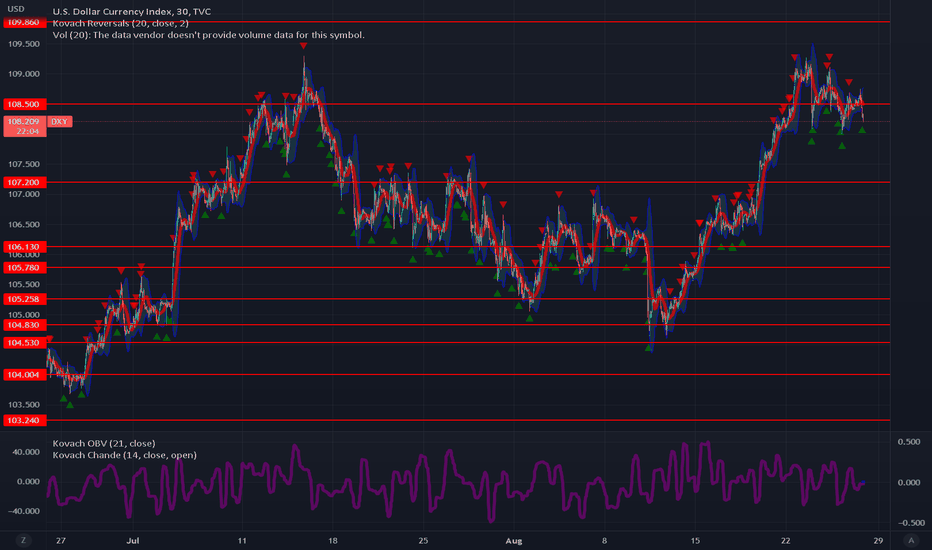The height and width of the screenshot is (550, 932).
Task: Select the 105.258 horizontal line price label
Action: [24, 299]
